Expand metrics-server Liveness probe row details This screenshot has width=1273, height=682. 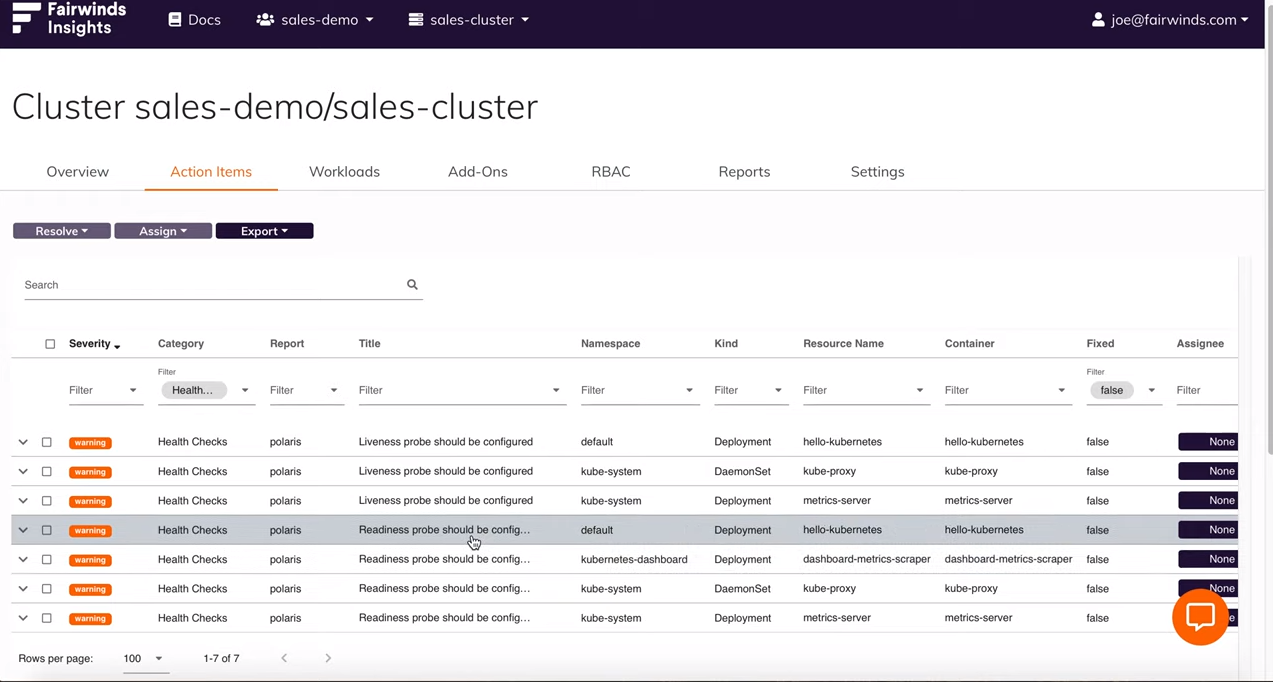tap(23, 501)
